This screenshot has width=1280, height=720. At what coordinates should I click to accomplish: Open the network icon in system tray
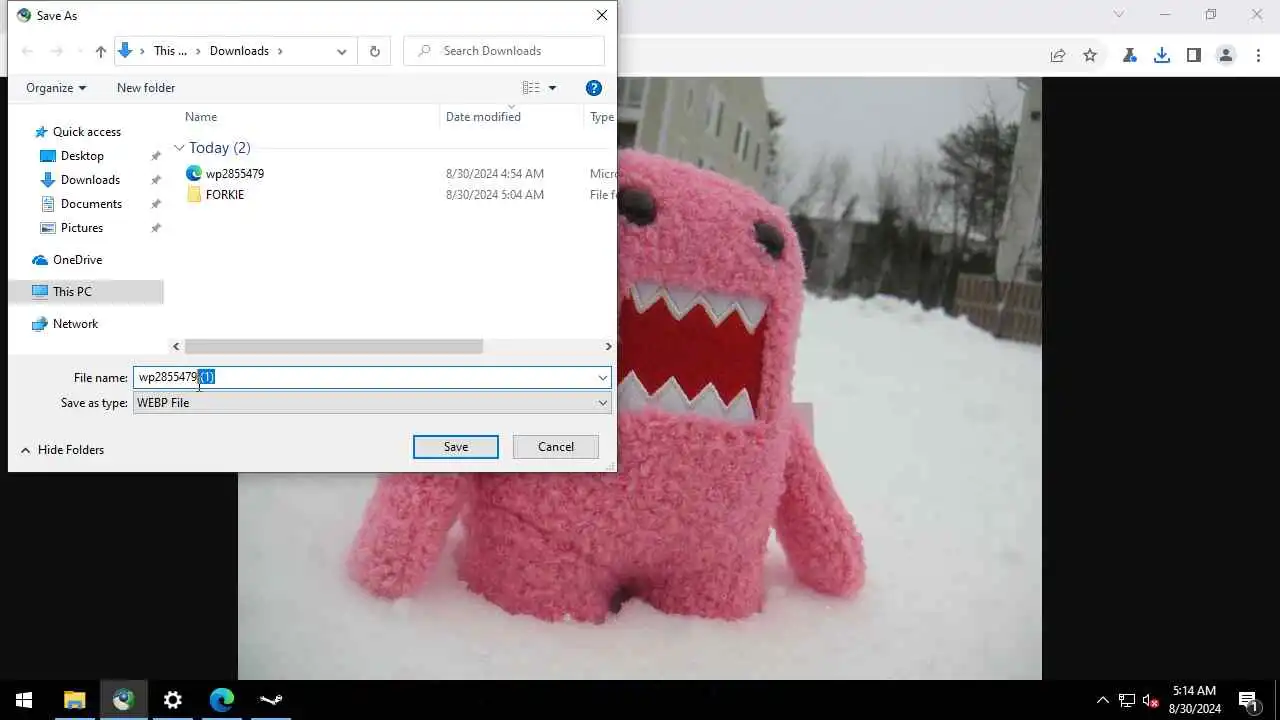(1127, 700)
